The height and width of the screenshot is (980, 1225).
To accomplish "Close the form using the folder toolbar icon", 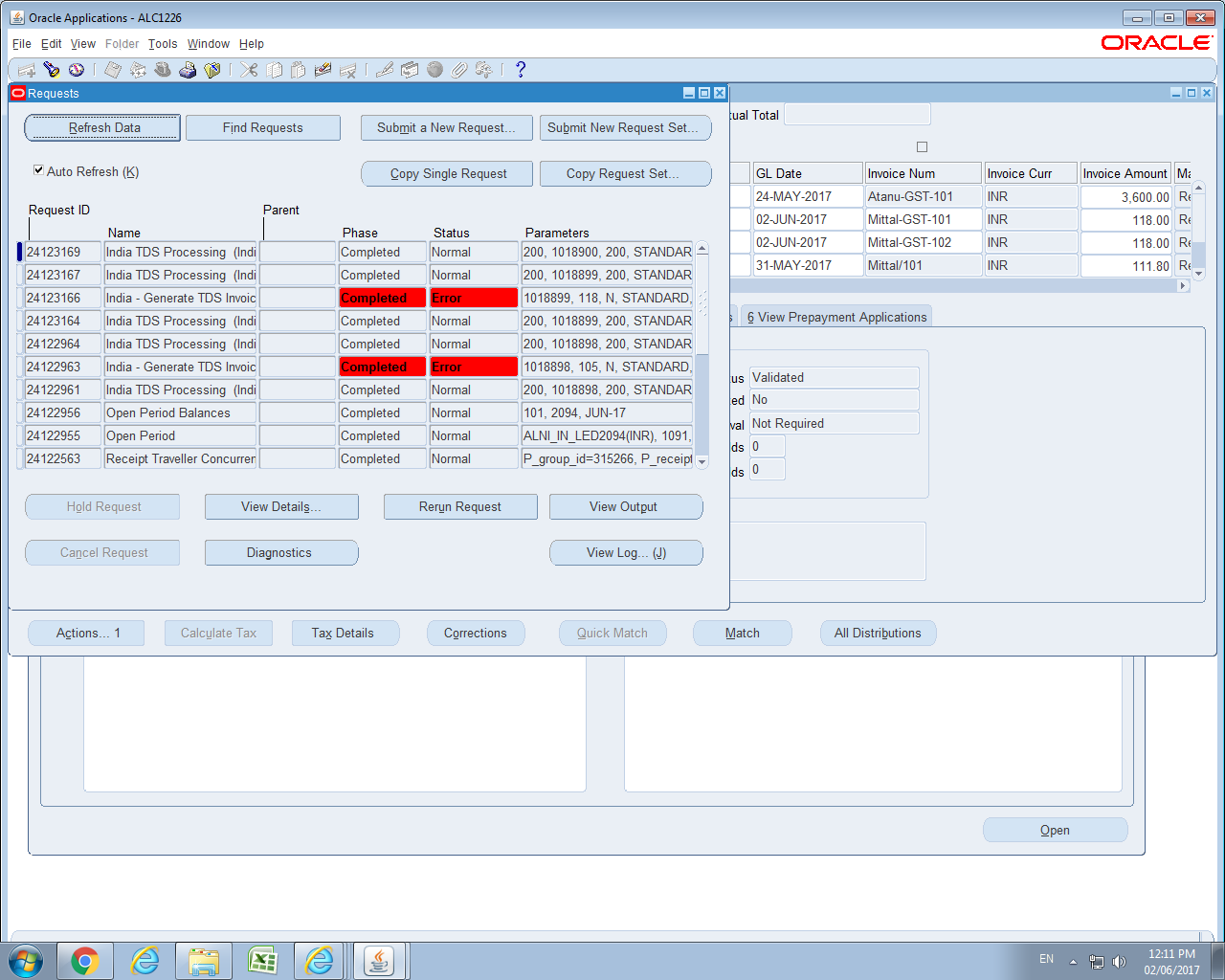I will coord(211,69).
